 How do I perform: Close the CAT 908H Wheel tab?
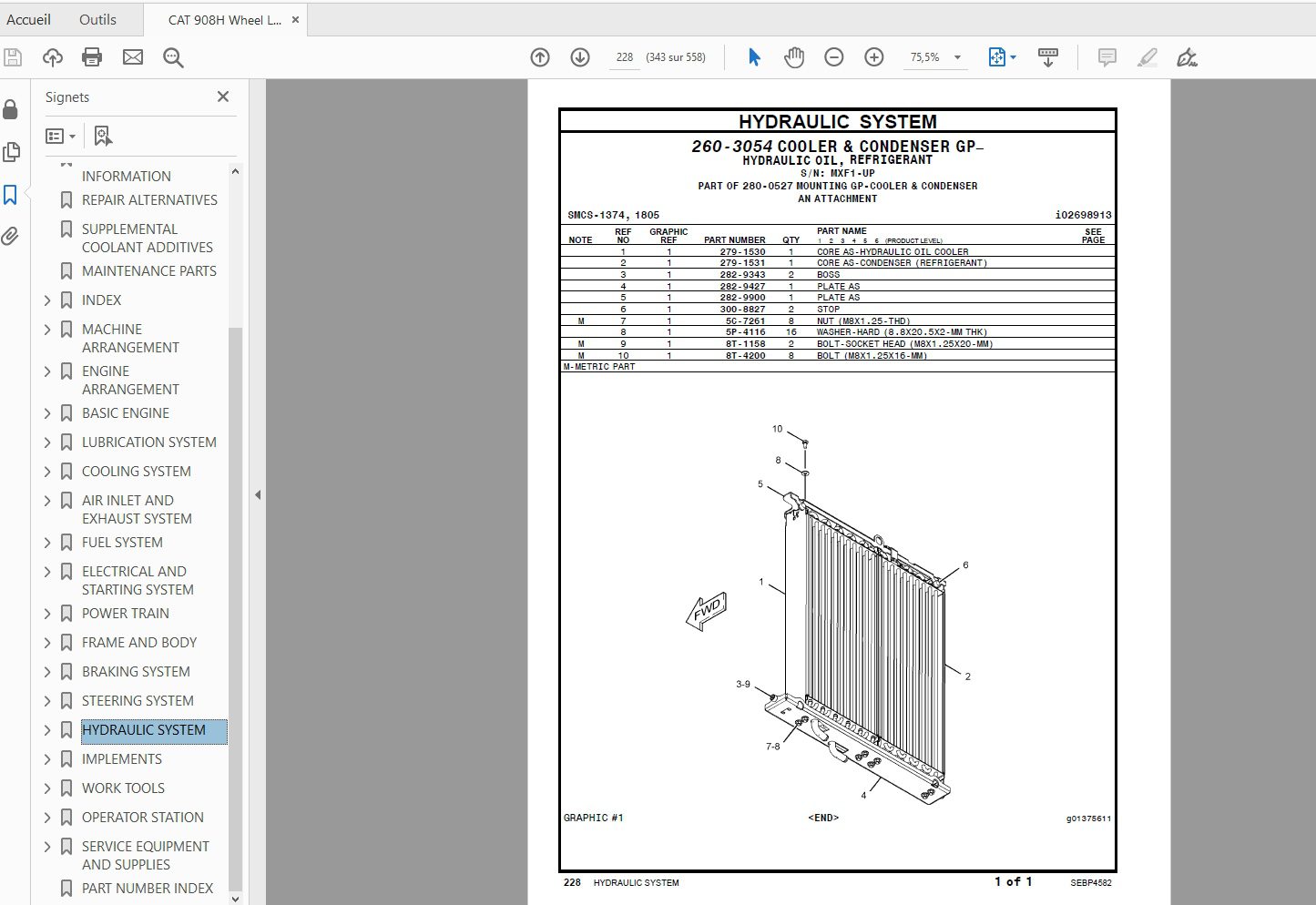click(295, 19)
